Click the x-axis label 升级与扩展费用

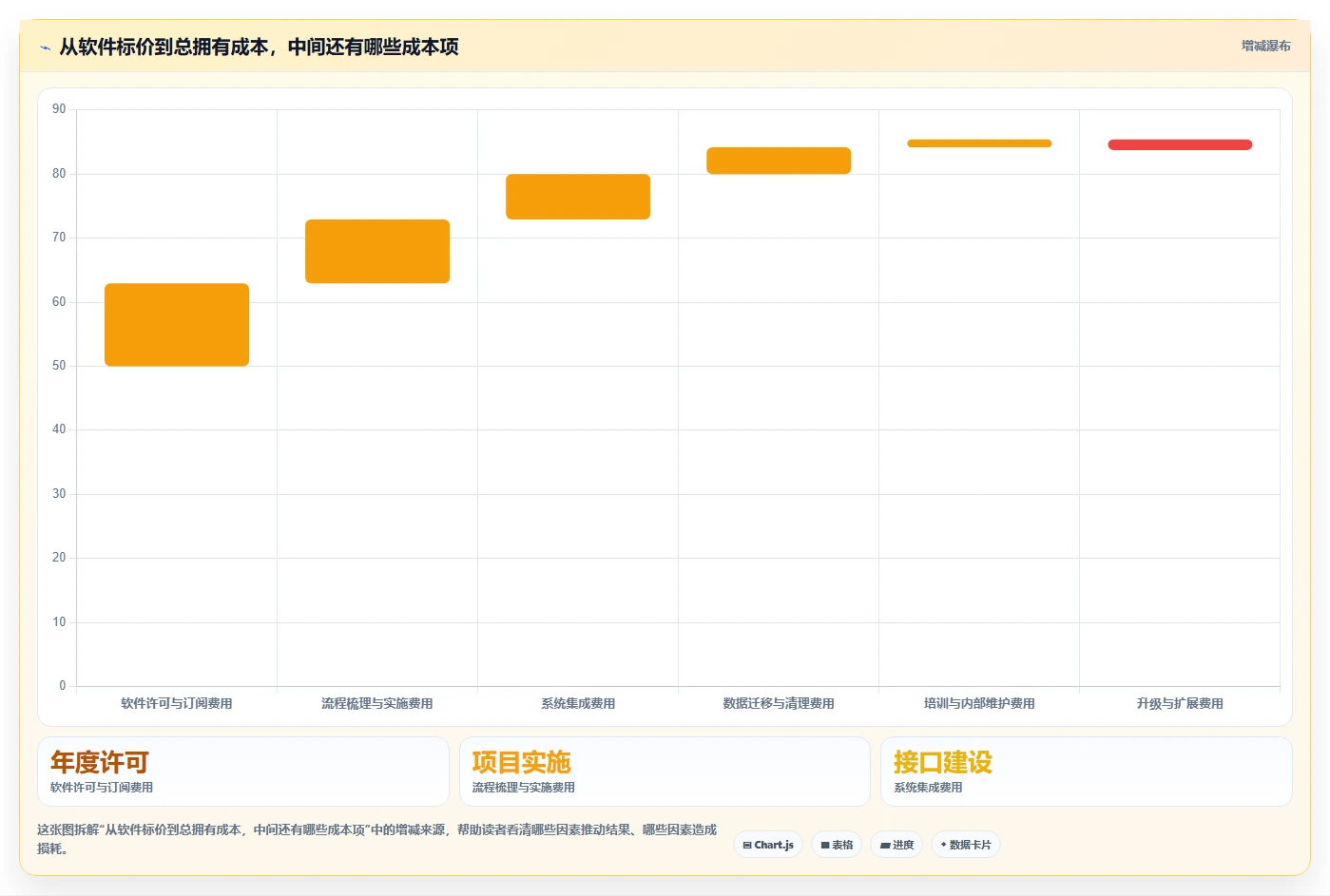[1180, 703]
